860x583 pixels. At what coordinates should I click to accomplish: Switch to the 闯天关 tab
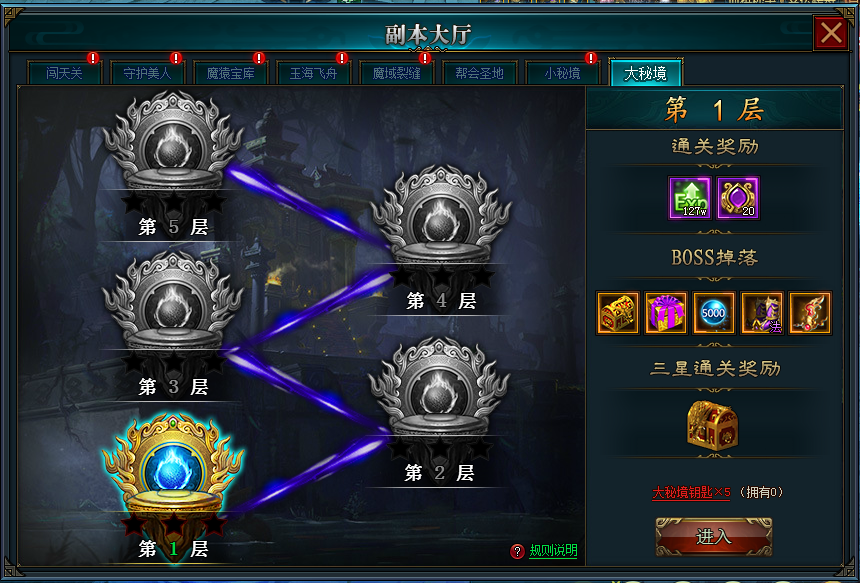click(x=64, y=73)
